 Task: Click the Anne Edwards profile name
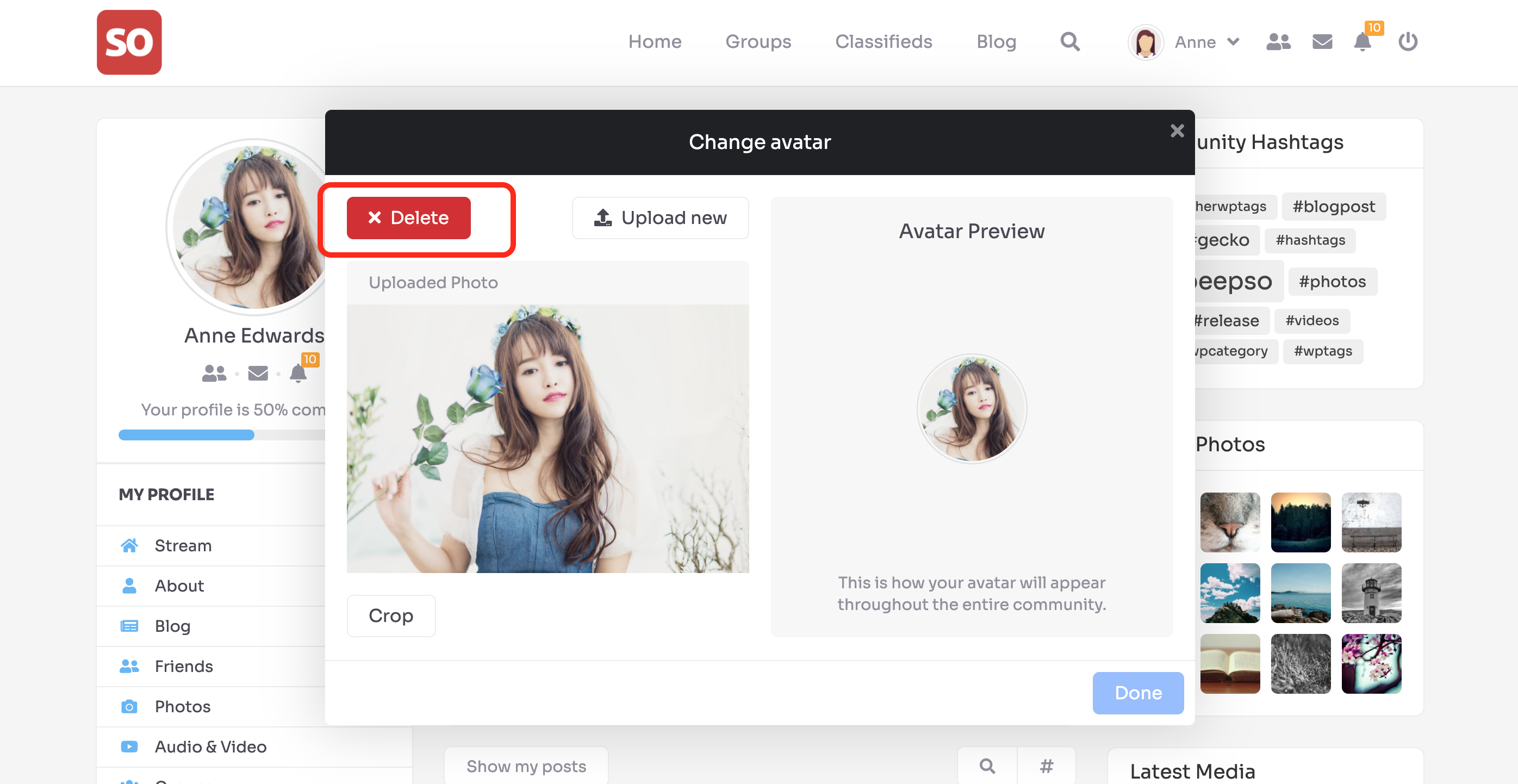254,335
